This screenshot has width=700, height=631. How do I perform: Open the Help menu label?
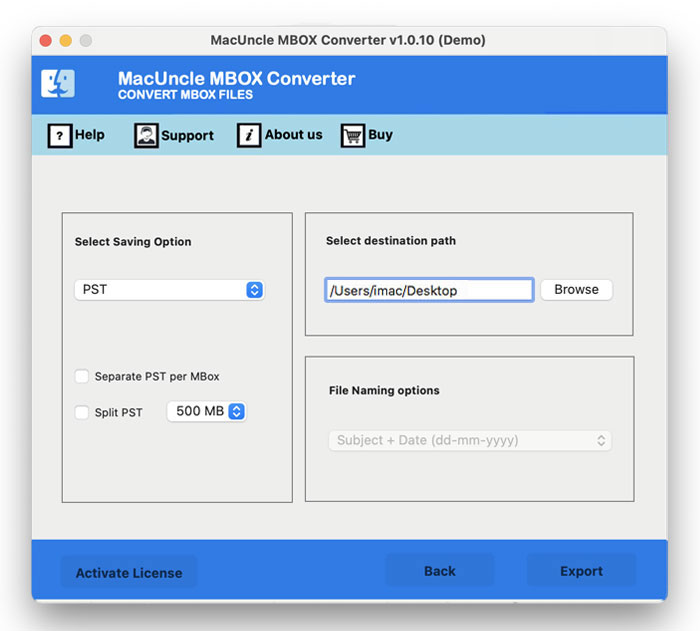(x=90, y=135)
